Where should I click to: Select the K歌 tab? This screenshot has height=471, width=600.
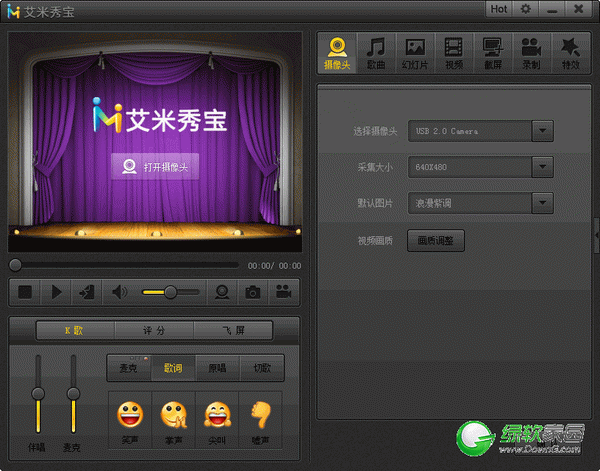75,330
